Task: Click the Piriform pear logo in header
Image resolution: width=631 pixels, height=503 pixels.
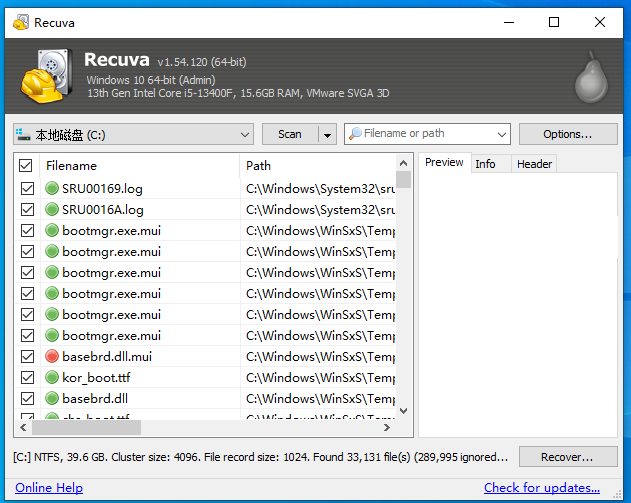Action: 591,77
